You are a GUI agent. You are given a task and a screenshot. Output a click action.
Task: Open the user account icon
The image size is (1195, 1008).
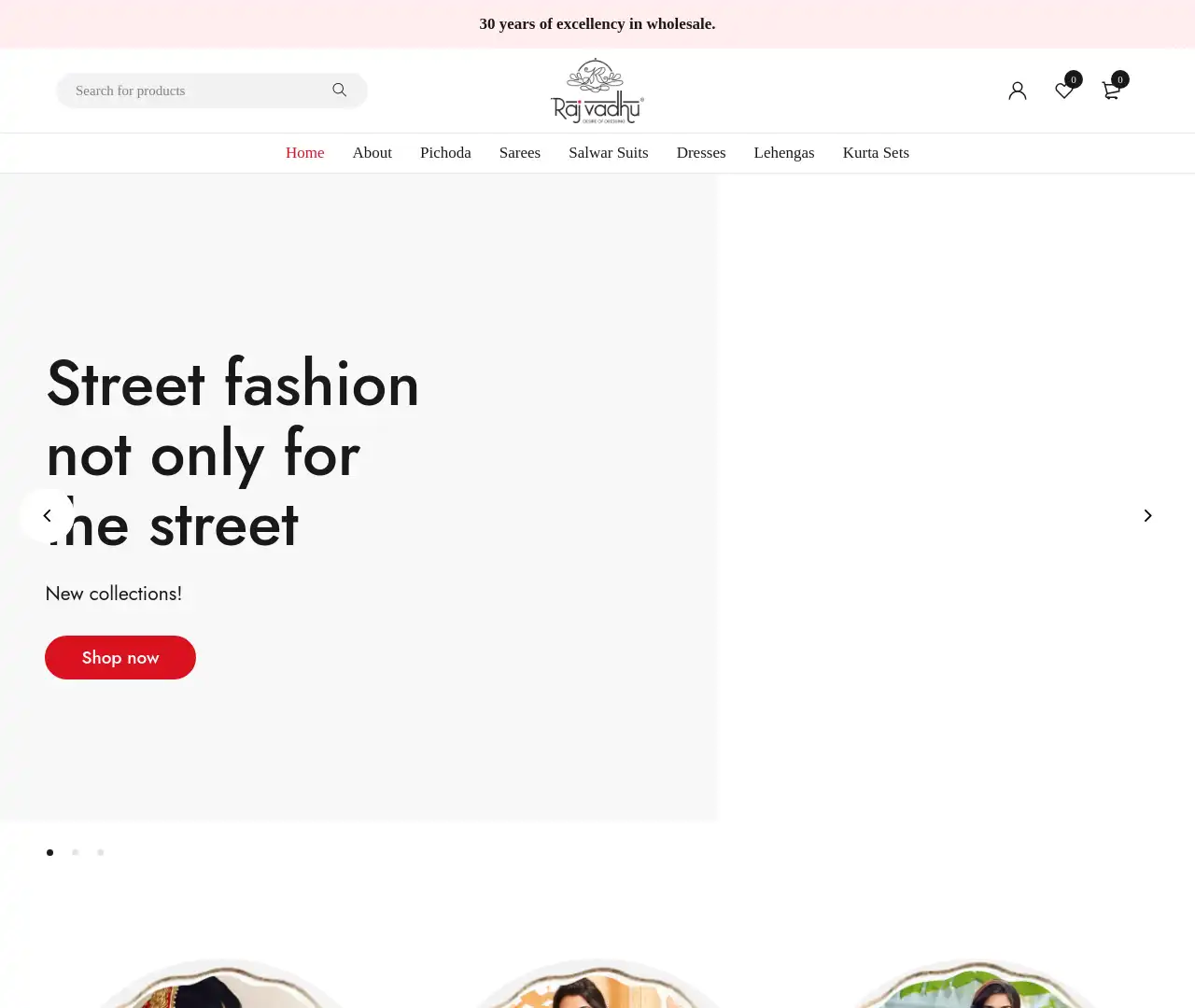tap(1018, 91)
